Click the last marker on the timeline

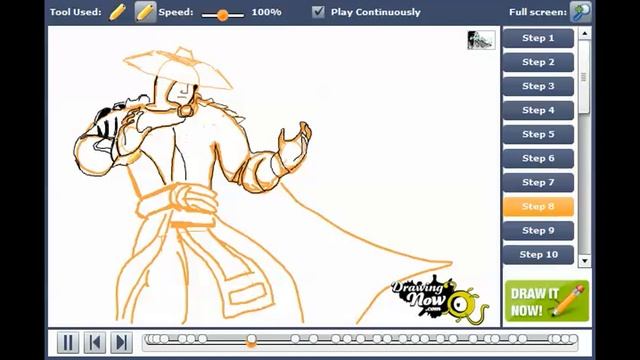pyautogui.click(x=573, y=339)
